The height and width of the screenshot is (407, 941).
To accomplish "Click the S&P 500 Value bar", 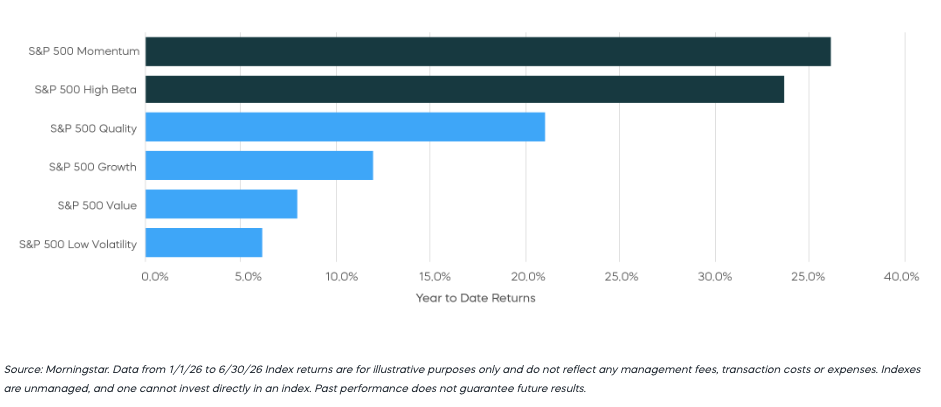I will coord(221,204).
